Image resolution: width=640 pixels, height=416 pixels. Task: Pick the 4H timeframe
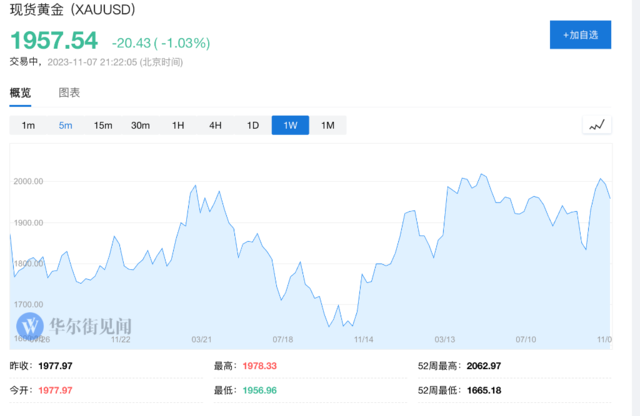[x=215, y=125]
